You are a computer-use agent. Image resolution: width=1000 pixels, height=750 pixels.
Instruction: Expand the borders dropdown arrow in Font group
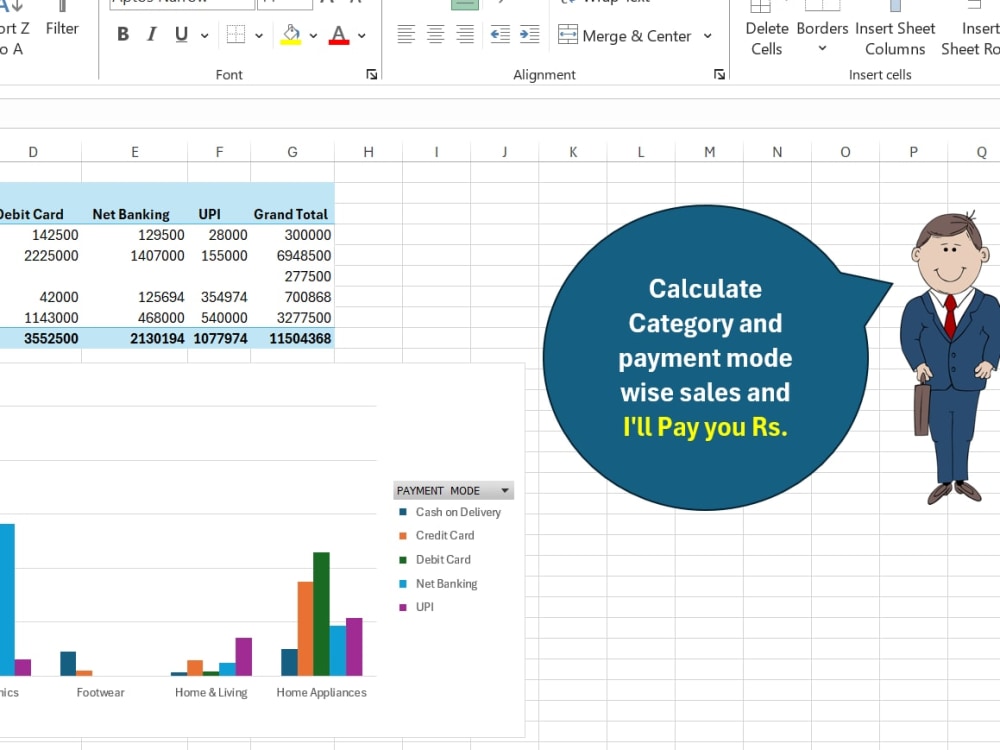(259, 36)
